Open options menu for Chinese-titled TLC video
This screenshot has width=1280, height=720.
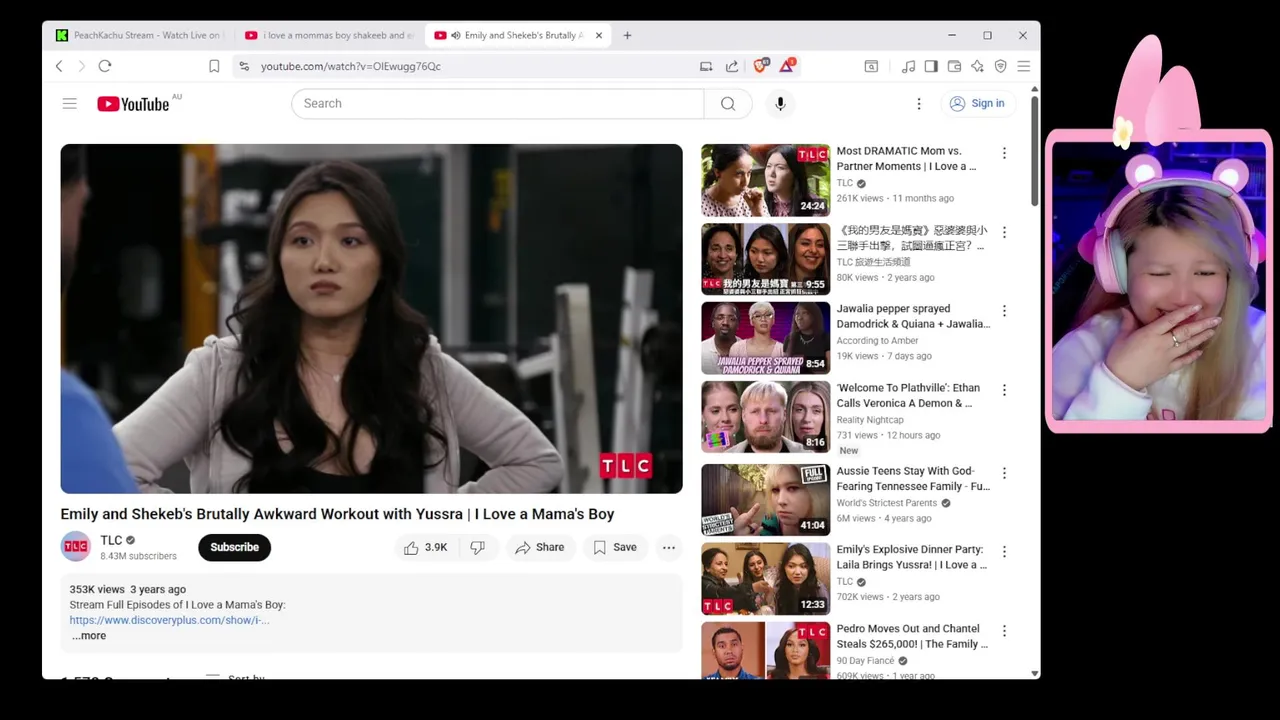pos(1004,232)
